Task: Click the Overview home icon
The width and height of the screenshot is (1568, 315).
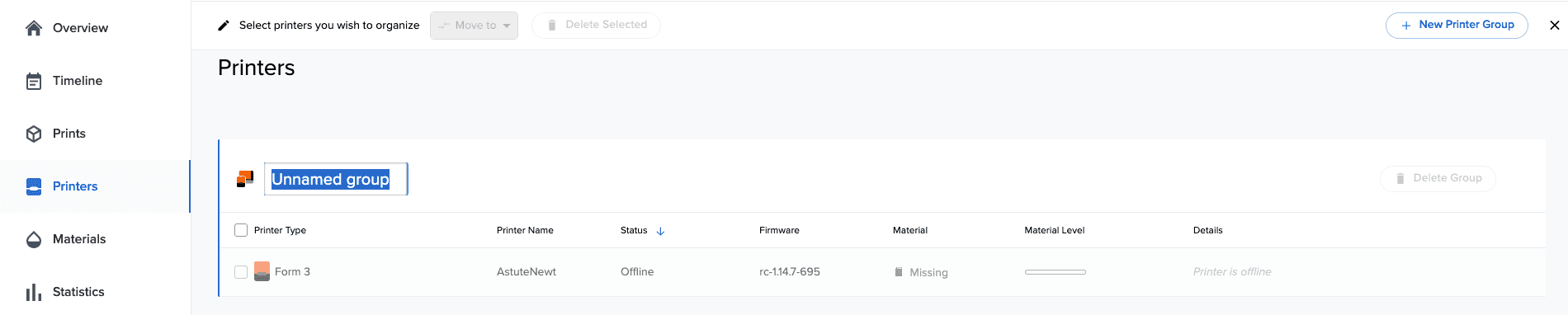Action: [34, 28]
